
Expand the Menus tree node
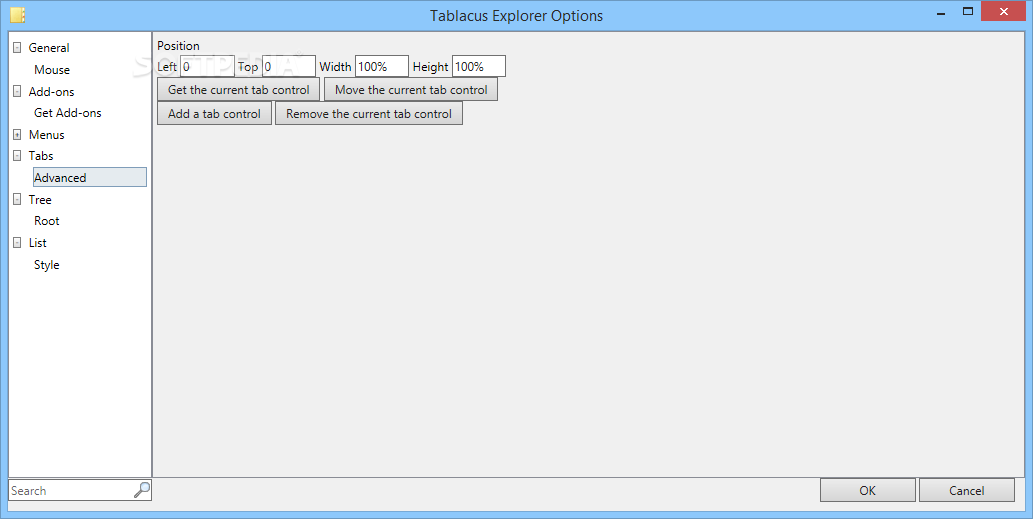click(x=17, y=135)
